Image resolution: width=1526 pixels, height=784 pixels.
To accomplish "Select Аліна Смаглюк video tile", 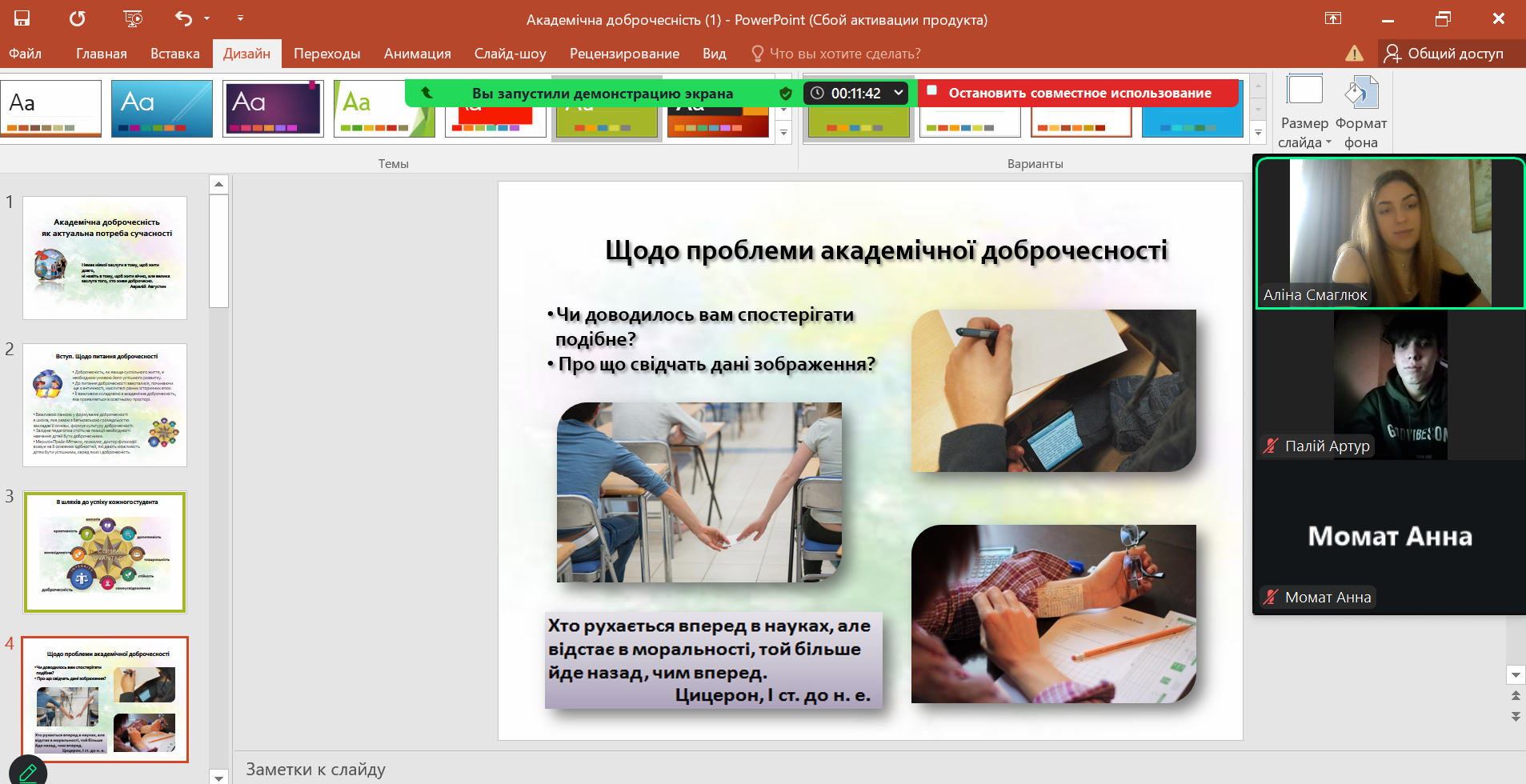I will 1390,232.
